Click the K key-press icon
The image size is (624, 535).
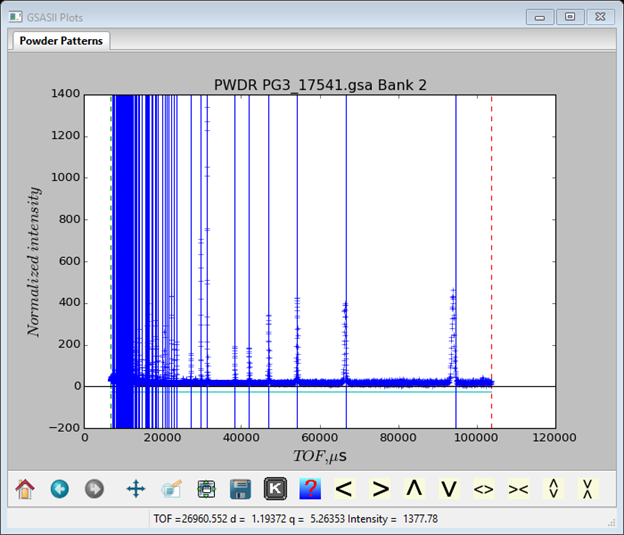coord(275,489)
